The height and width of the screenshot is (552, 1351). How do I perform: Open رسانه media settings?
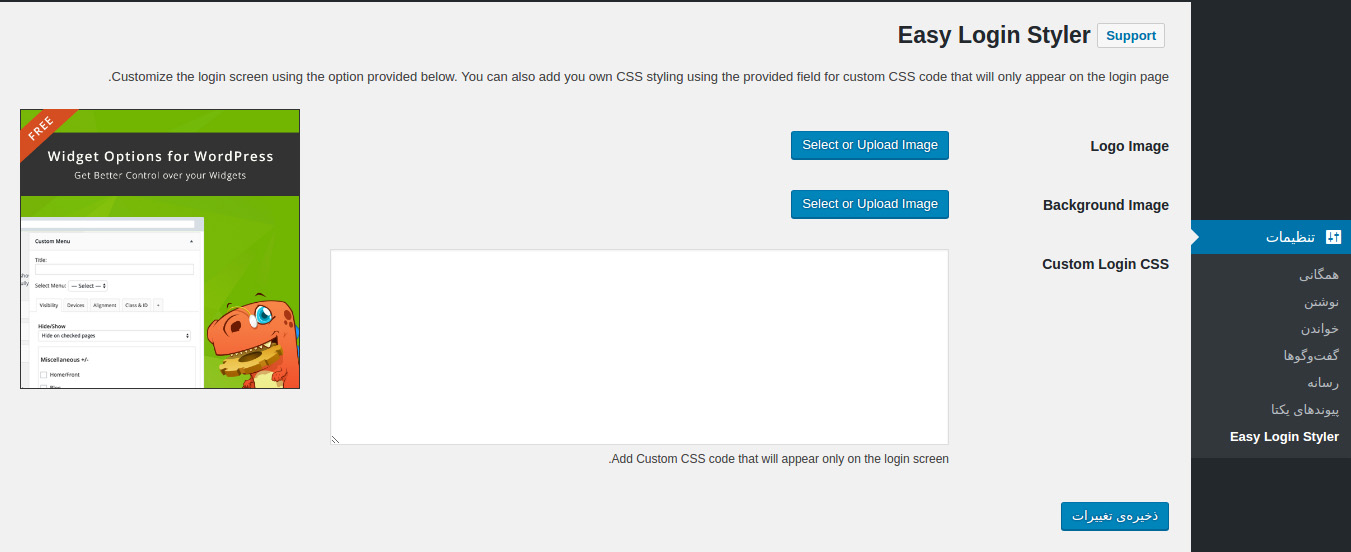click(x=1323, y=383)
